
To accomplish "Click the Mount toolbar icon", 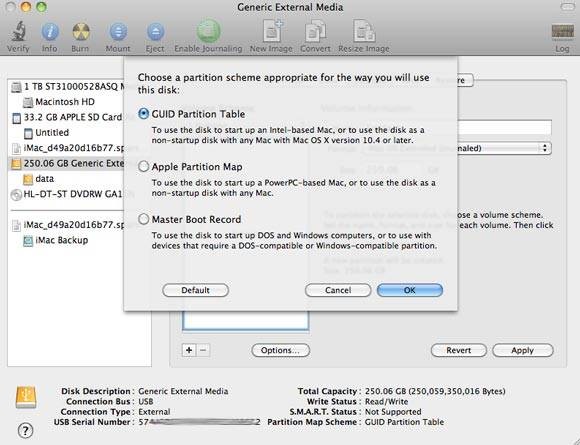I will coord(118,32).
